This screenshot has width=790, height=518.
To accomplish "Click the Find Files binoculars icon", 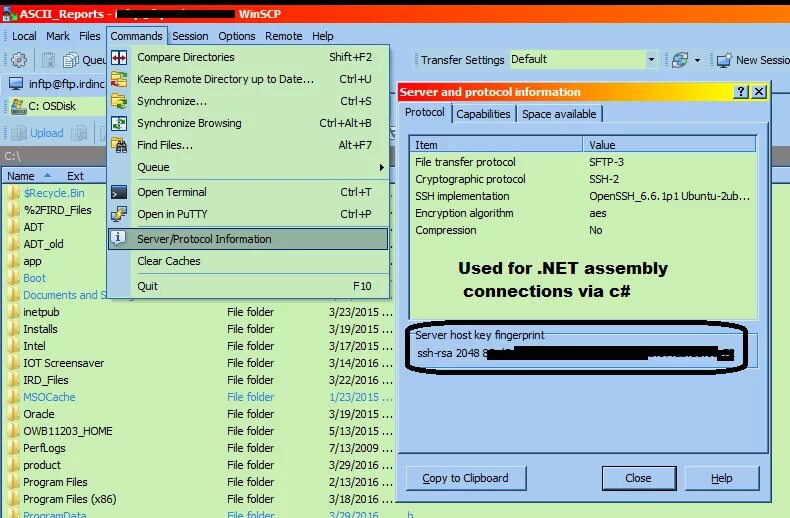I will [x=119, y=145].
